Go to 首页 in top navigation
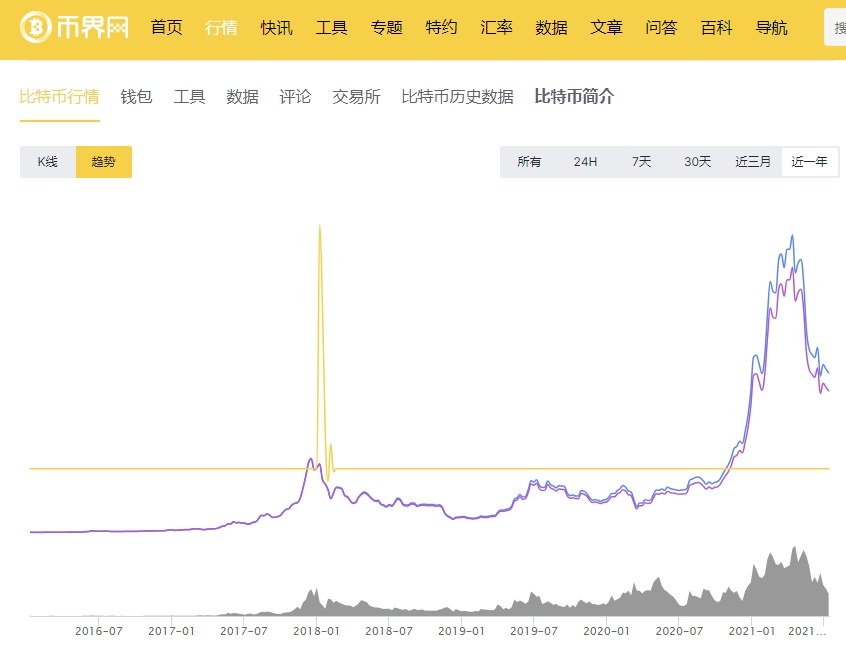846x654 pixels. [x=166, y=27]
